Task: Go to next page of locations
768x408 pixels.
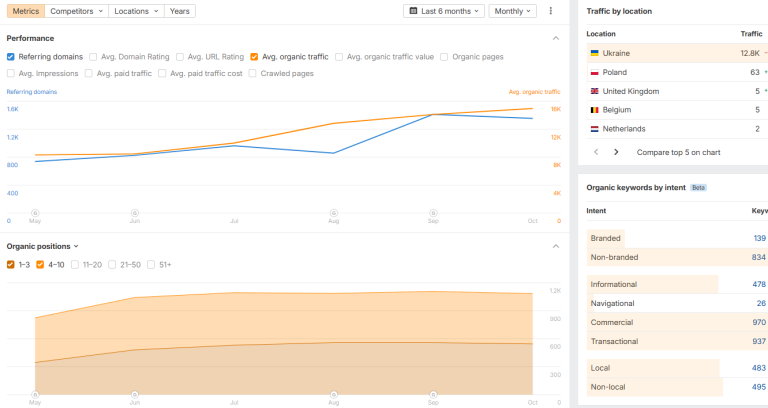Action: (616, 152)
